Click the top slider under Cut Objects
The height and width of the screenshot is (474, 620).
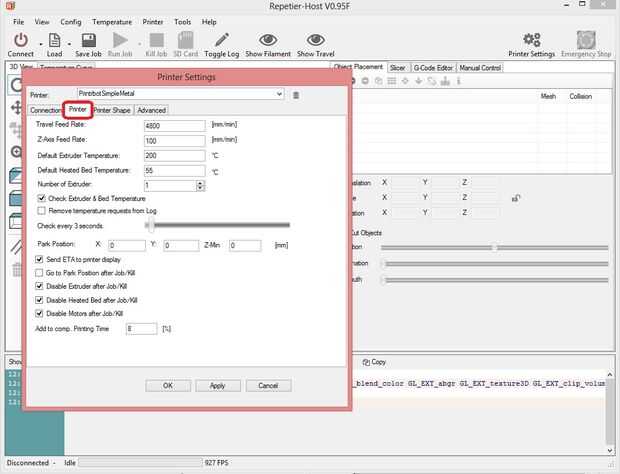tap(494, 247)
